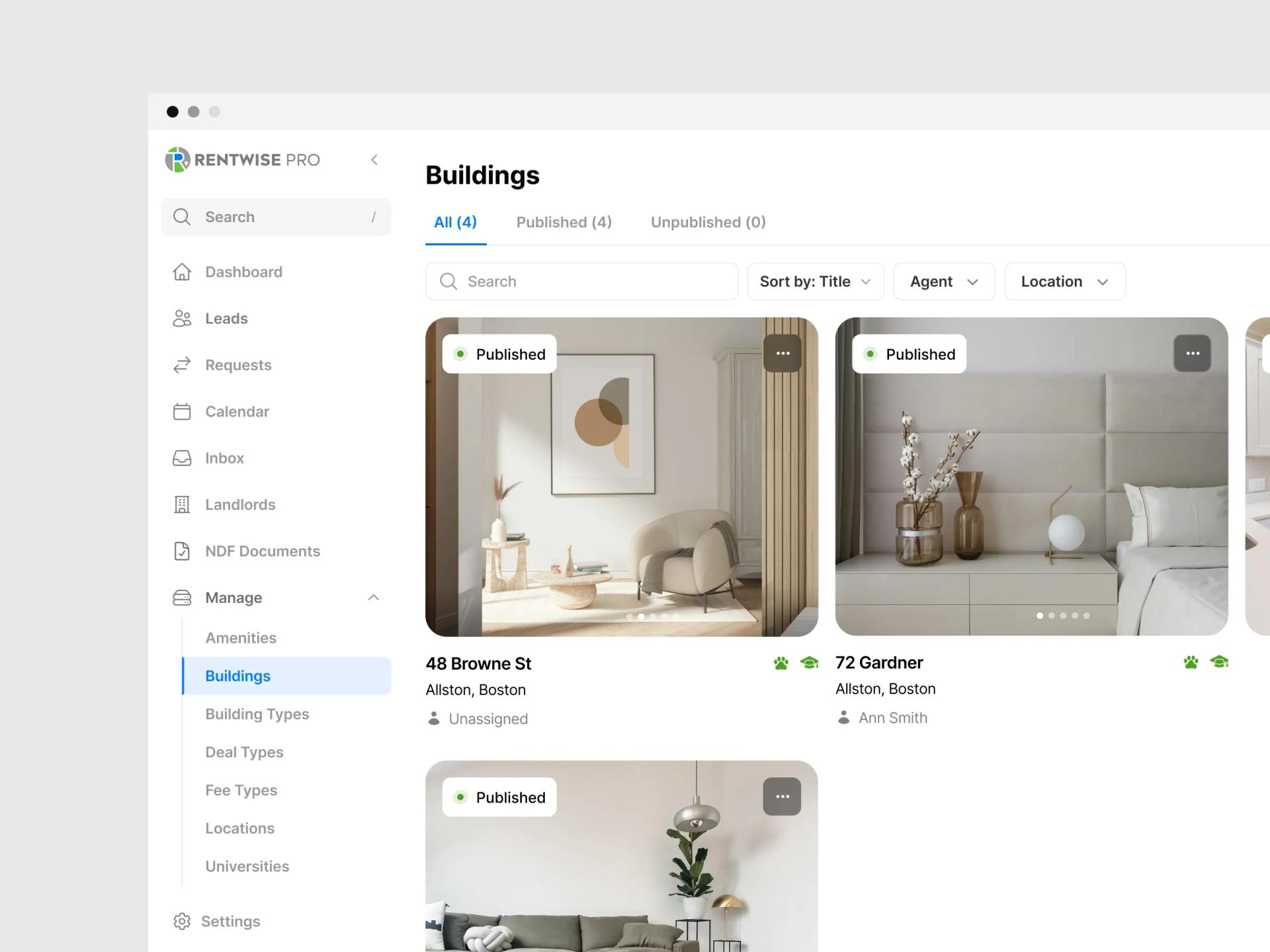This screenshot has height=952, width=1270.
Task: Click the sidebar Search field
Action: (x=276, y=217)
